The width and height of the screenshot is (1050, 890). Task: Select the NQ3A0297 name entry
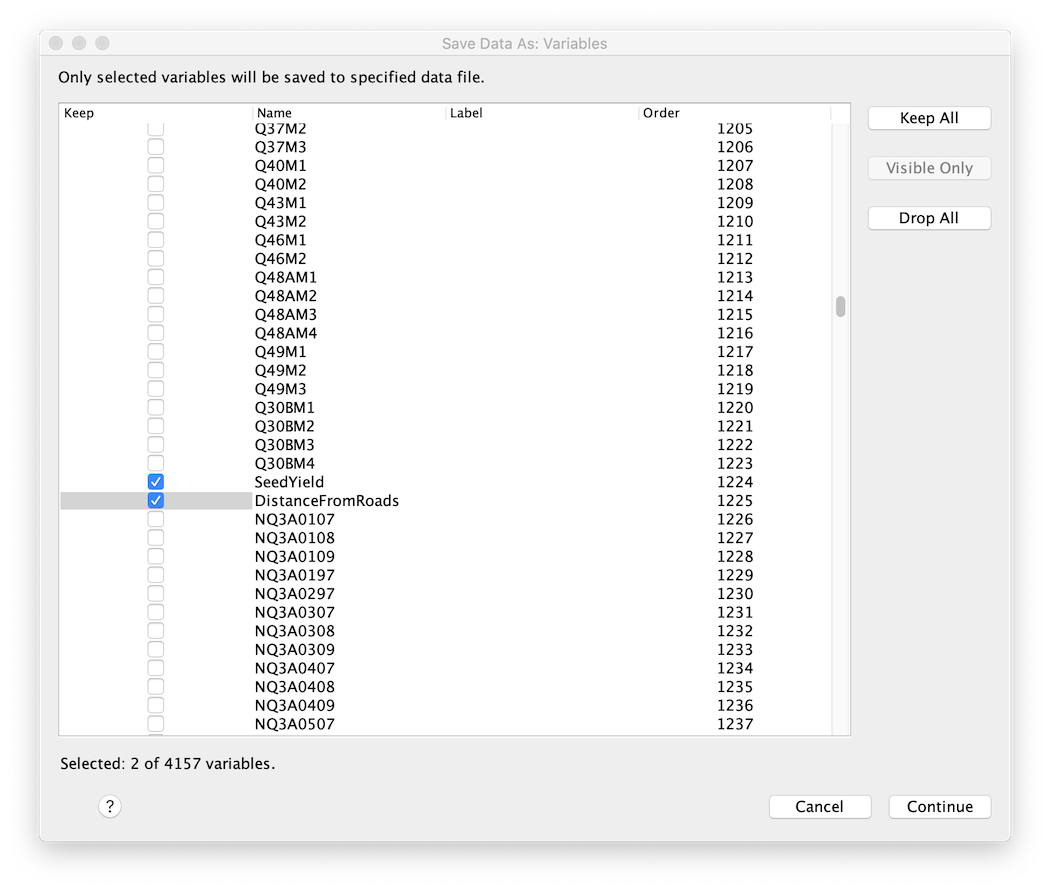[295, 594]
